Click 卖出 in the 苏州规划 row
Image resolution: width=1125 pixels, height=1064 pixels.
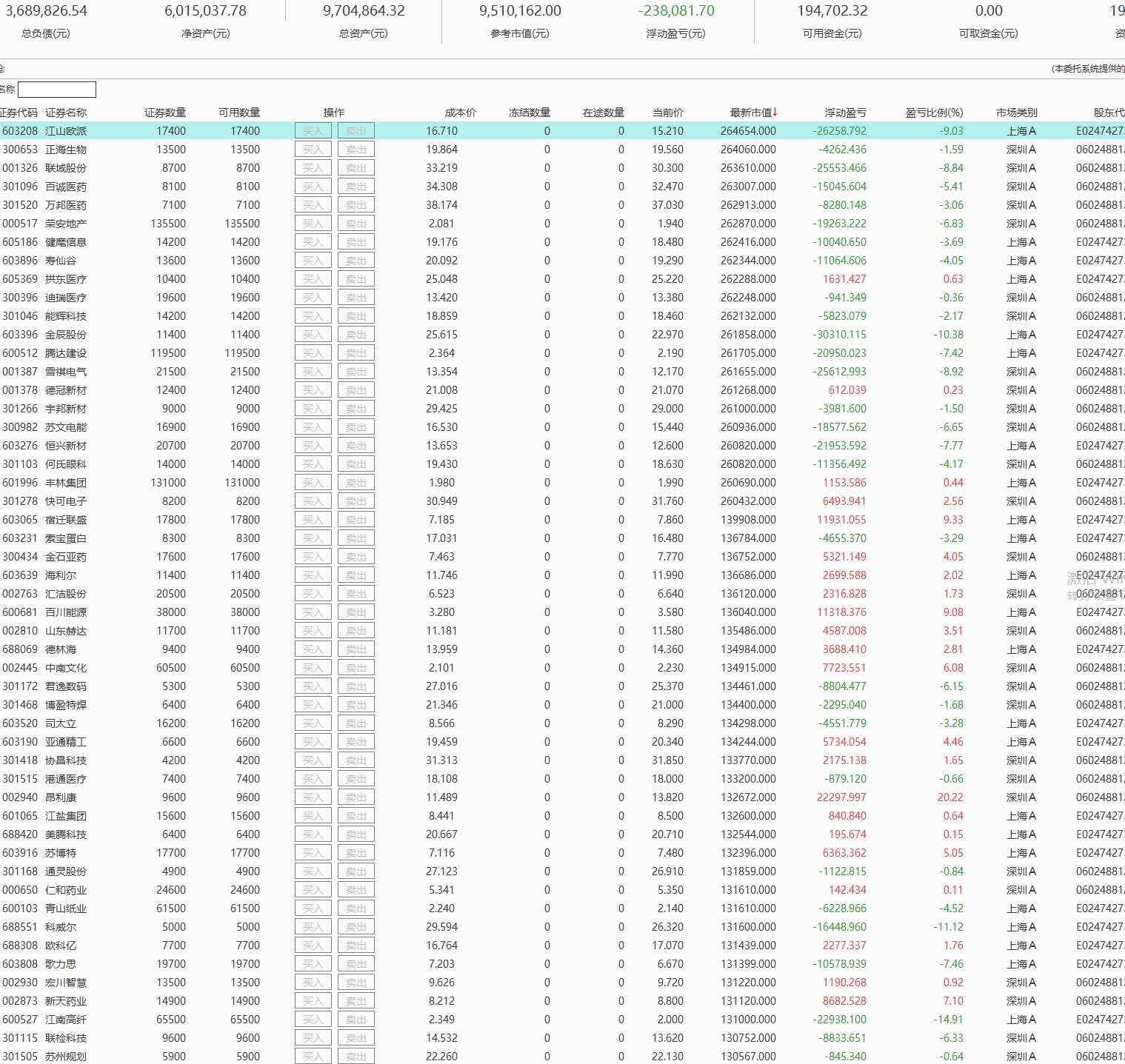click(356, 1057)
